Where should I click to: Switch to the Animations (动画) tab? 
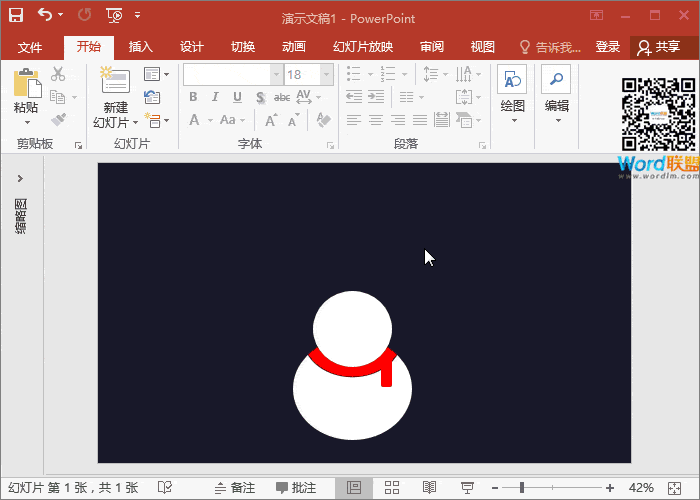click(293, 47)
